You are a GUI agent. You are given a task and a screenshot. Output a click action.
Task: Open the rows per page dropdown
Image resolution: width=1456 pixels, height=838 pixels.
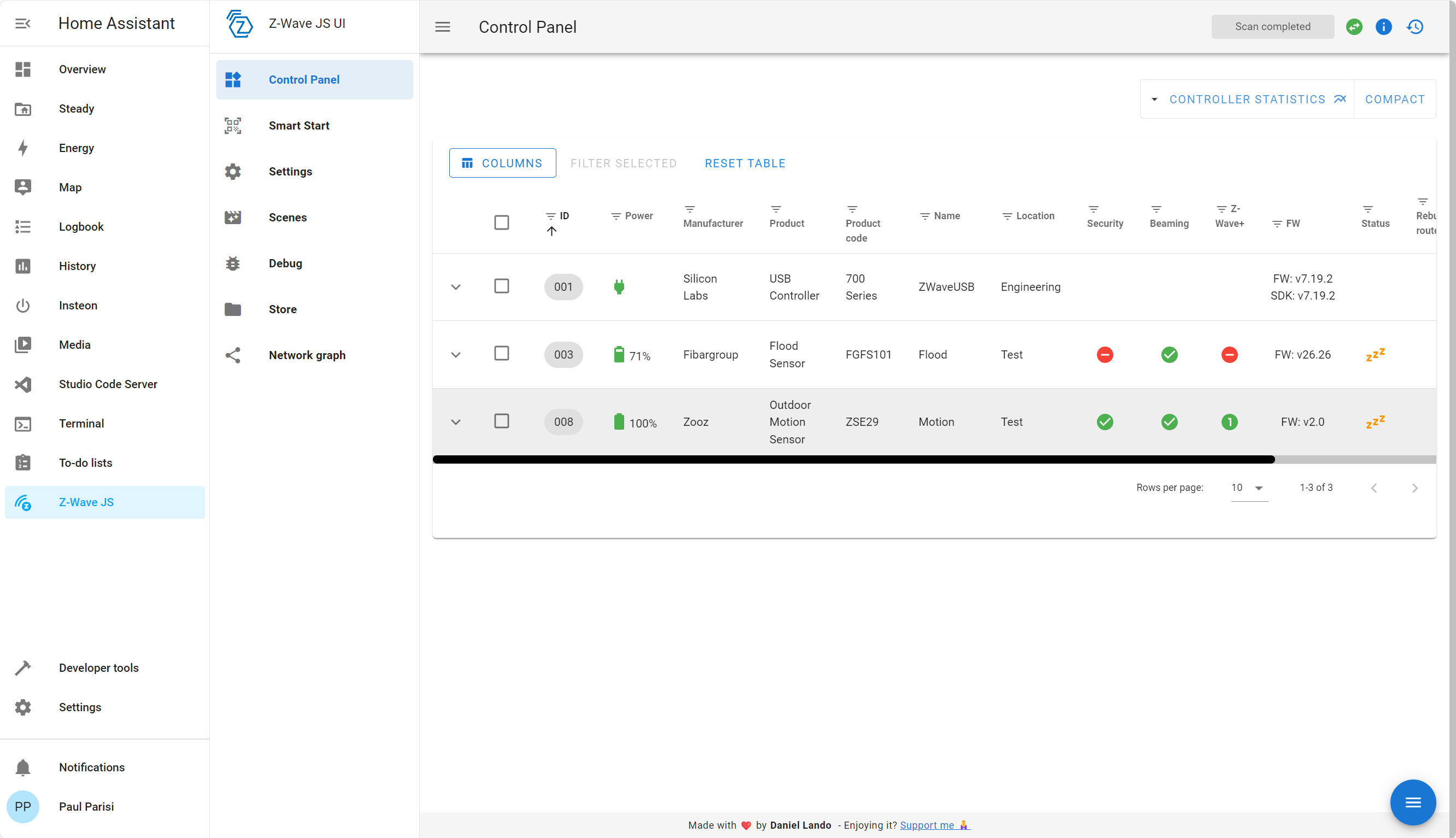click(1249, 488)
